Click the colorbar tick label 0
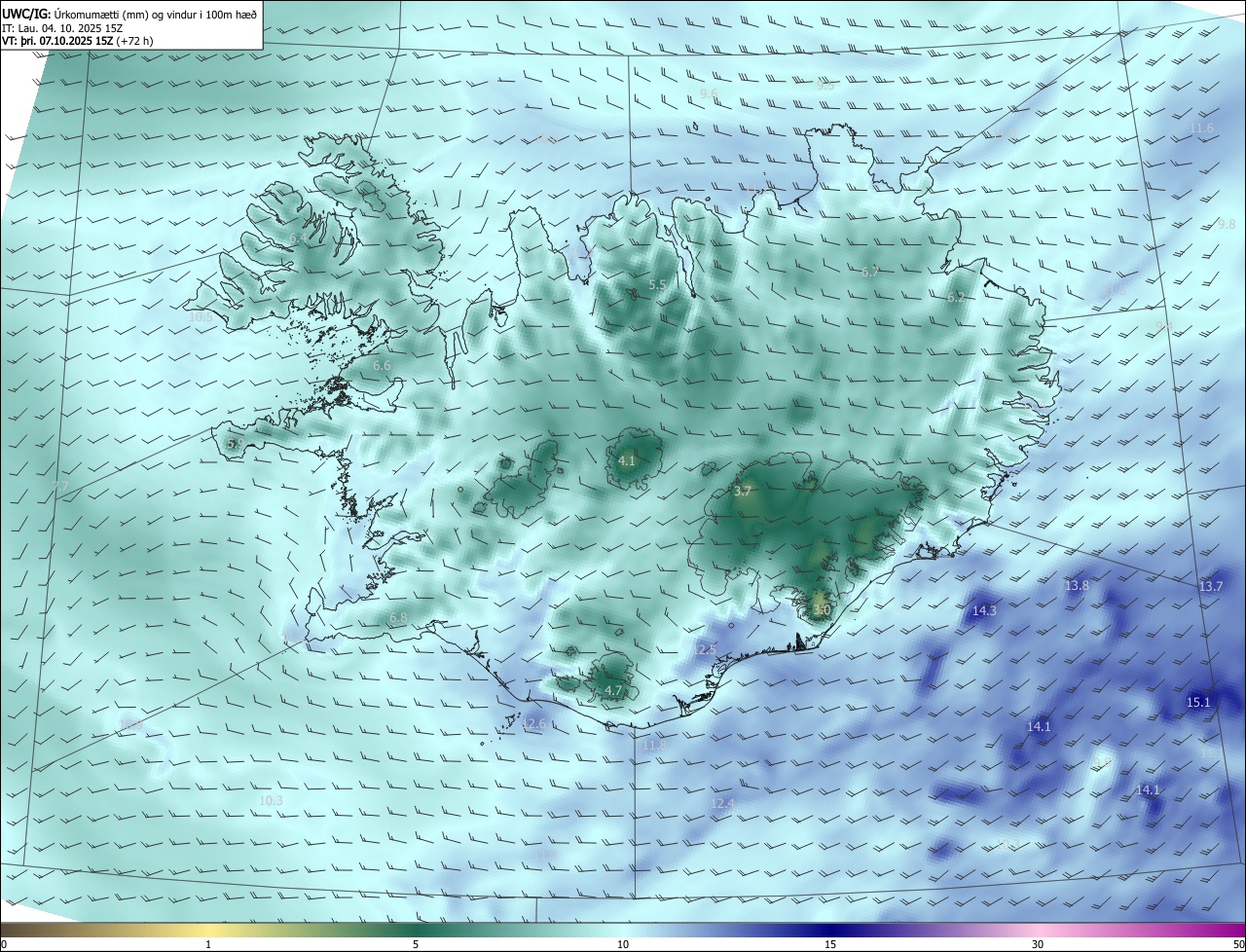This screenshot has width=1246, height=952. (4, 945)
